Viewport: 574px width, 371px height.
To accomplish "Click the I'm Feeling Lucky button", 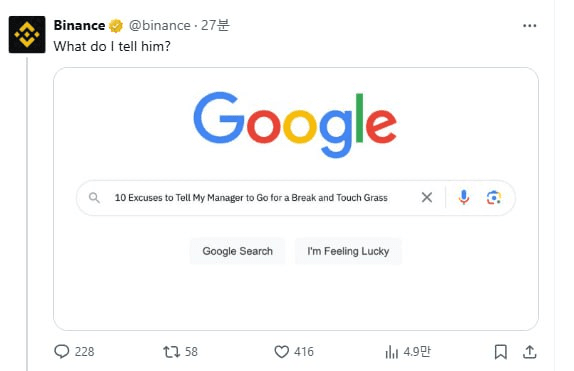I will point(348,251).
